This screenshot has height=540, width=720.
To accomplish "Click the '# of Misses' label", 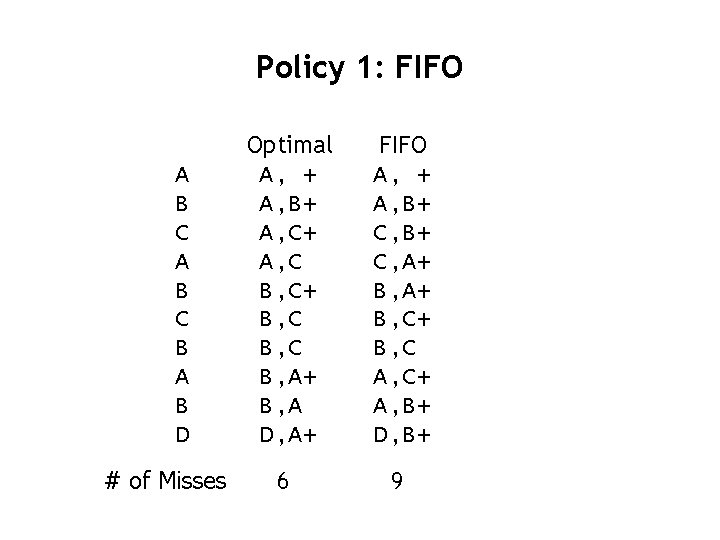I will [166, 481].
